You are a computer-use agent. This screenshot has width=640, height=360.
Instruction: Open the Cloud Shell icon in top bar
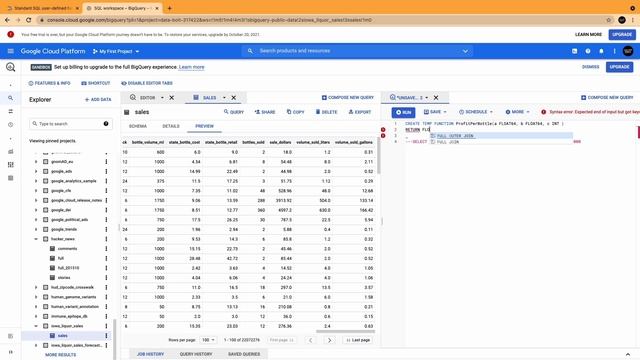click(574, 51)
